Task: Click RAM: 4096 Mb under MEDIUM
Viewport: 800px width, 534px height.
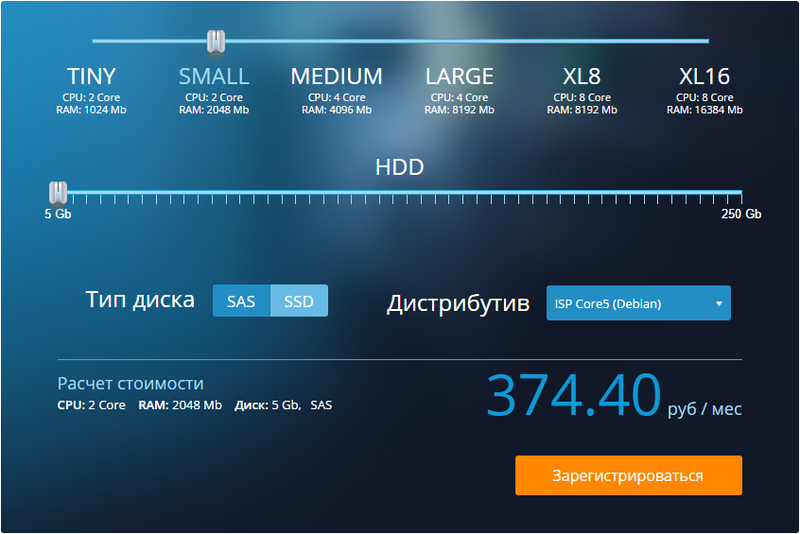Action: (x=337, y=110)
